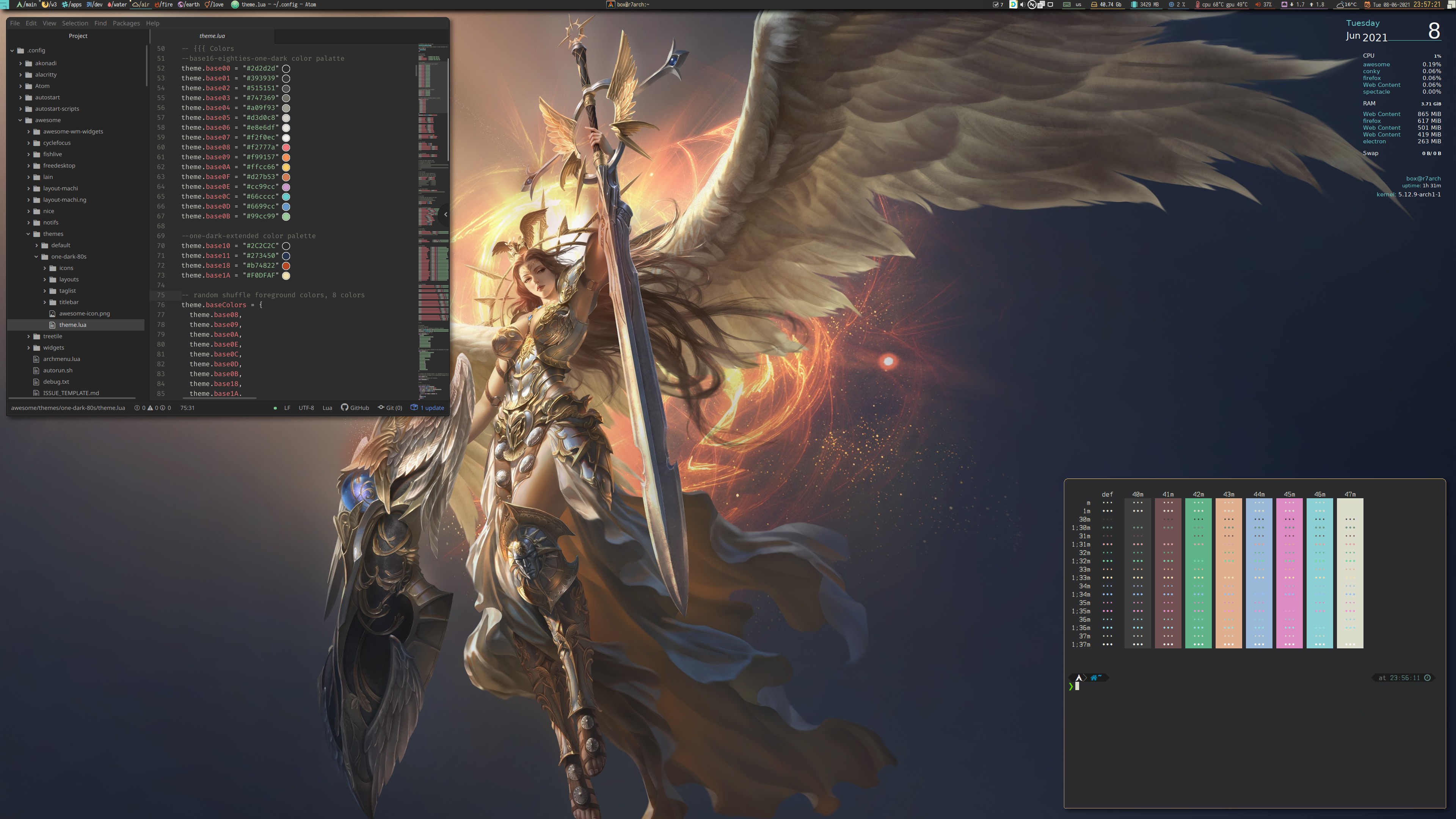Click the UTF-8 encoding selector
The width and height of the screenshot is (1456, 819).
click(306, 408)
